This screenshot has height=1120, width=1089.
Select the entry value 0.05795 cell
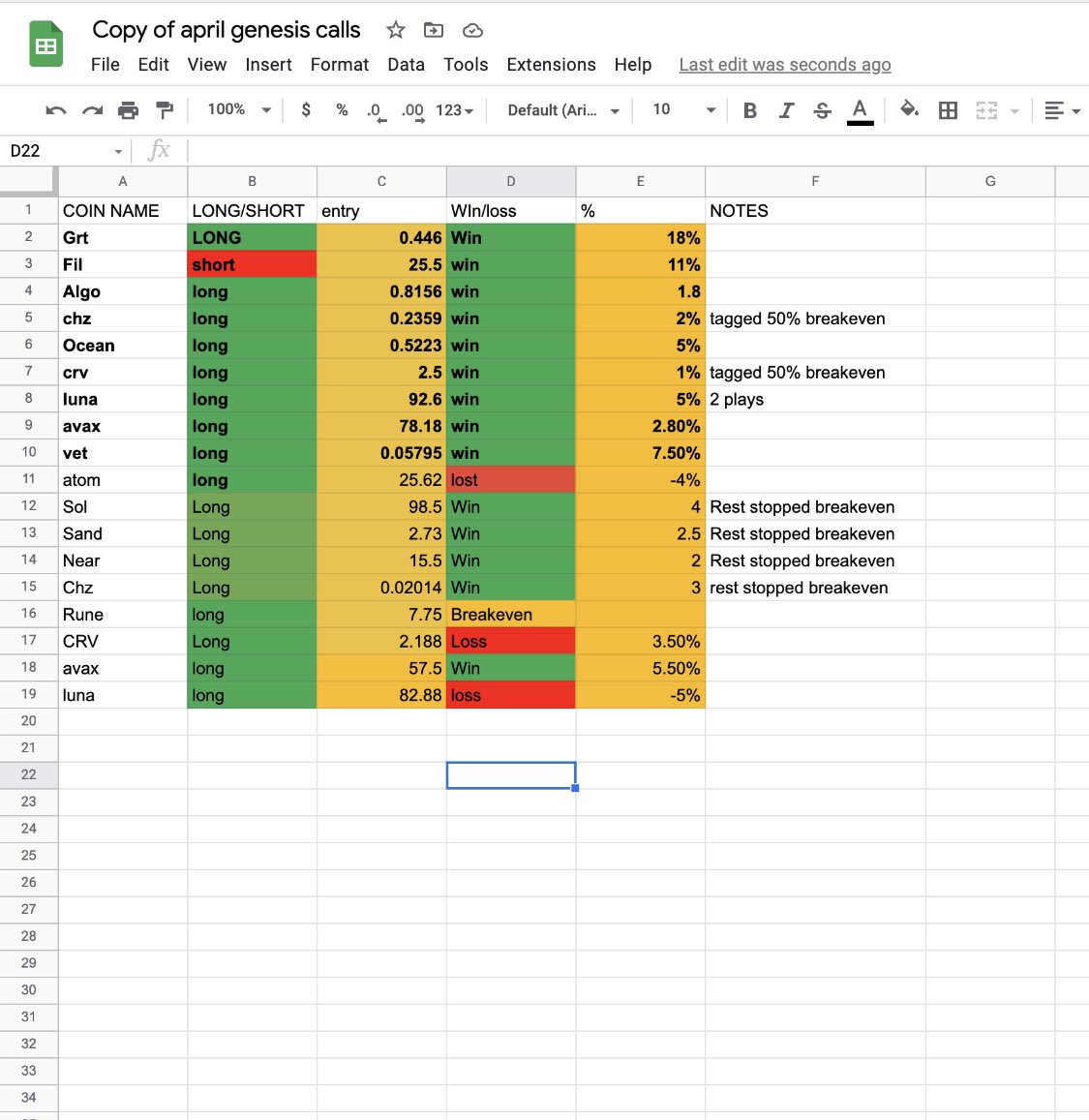pyautogui.click(x=381, y=453)
